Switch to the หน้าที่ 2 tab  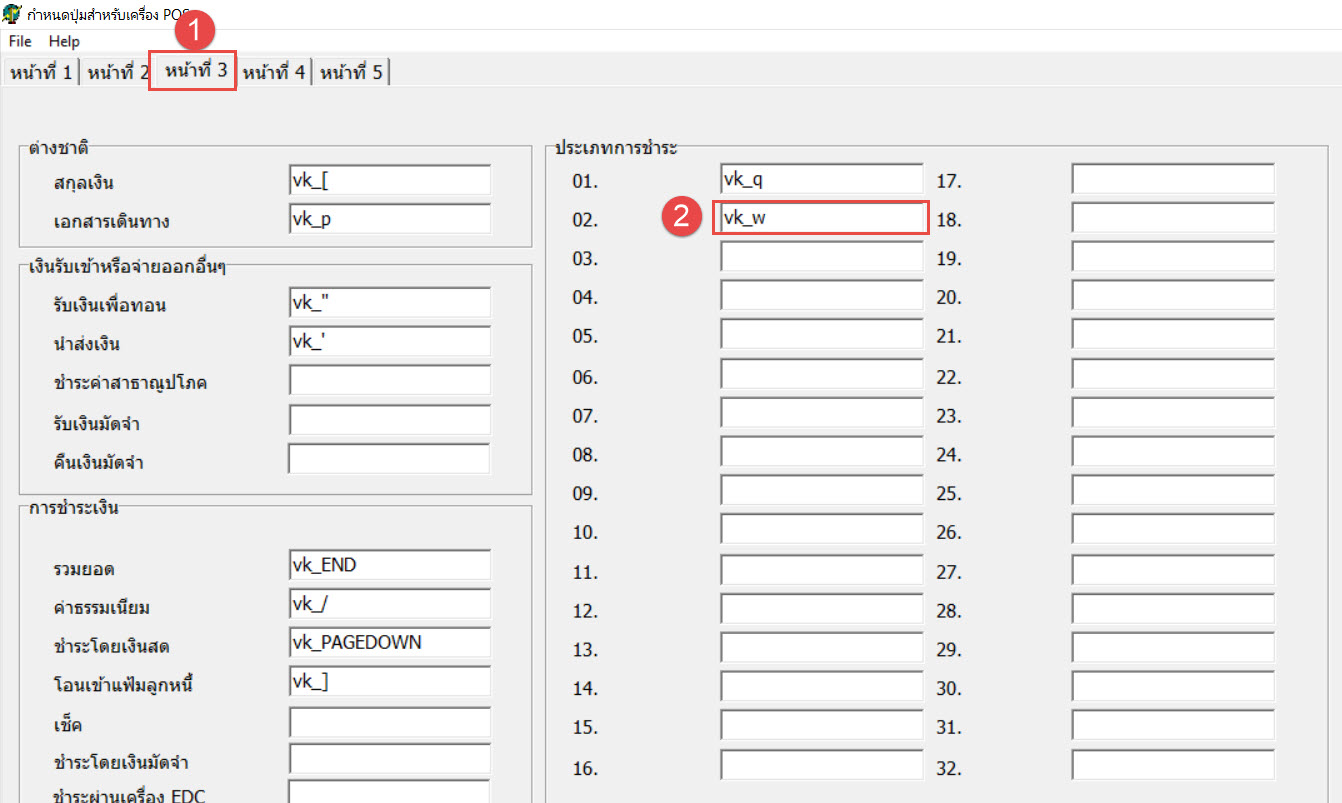[x=116, y=72]
